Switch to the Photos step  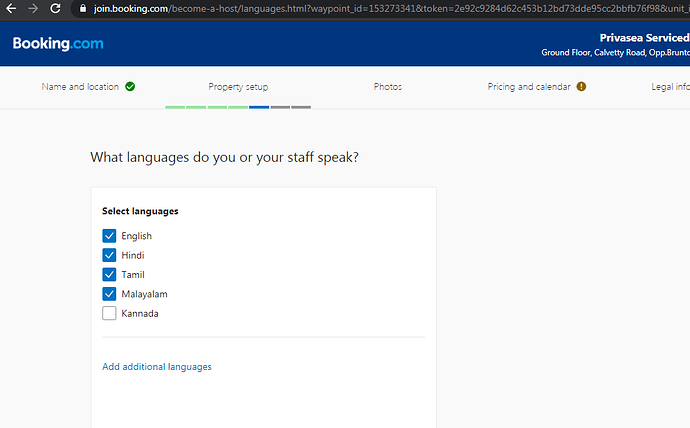tap(388, 87)
